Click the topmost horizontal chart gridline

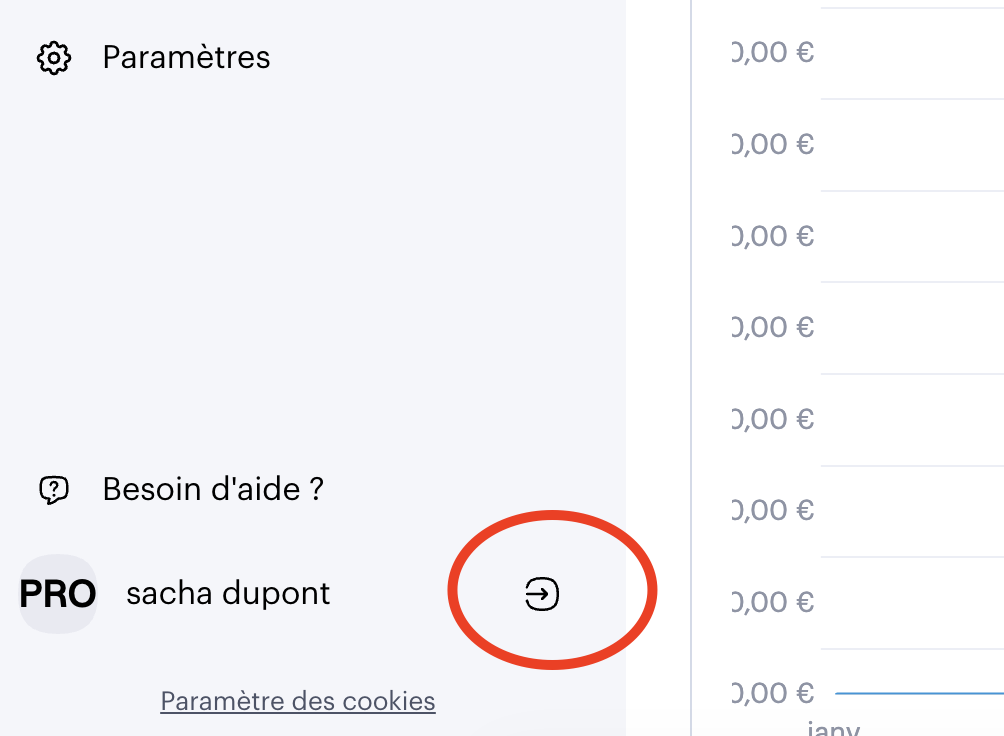tap(910, 8)
